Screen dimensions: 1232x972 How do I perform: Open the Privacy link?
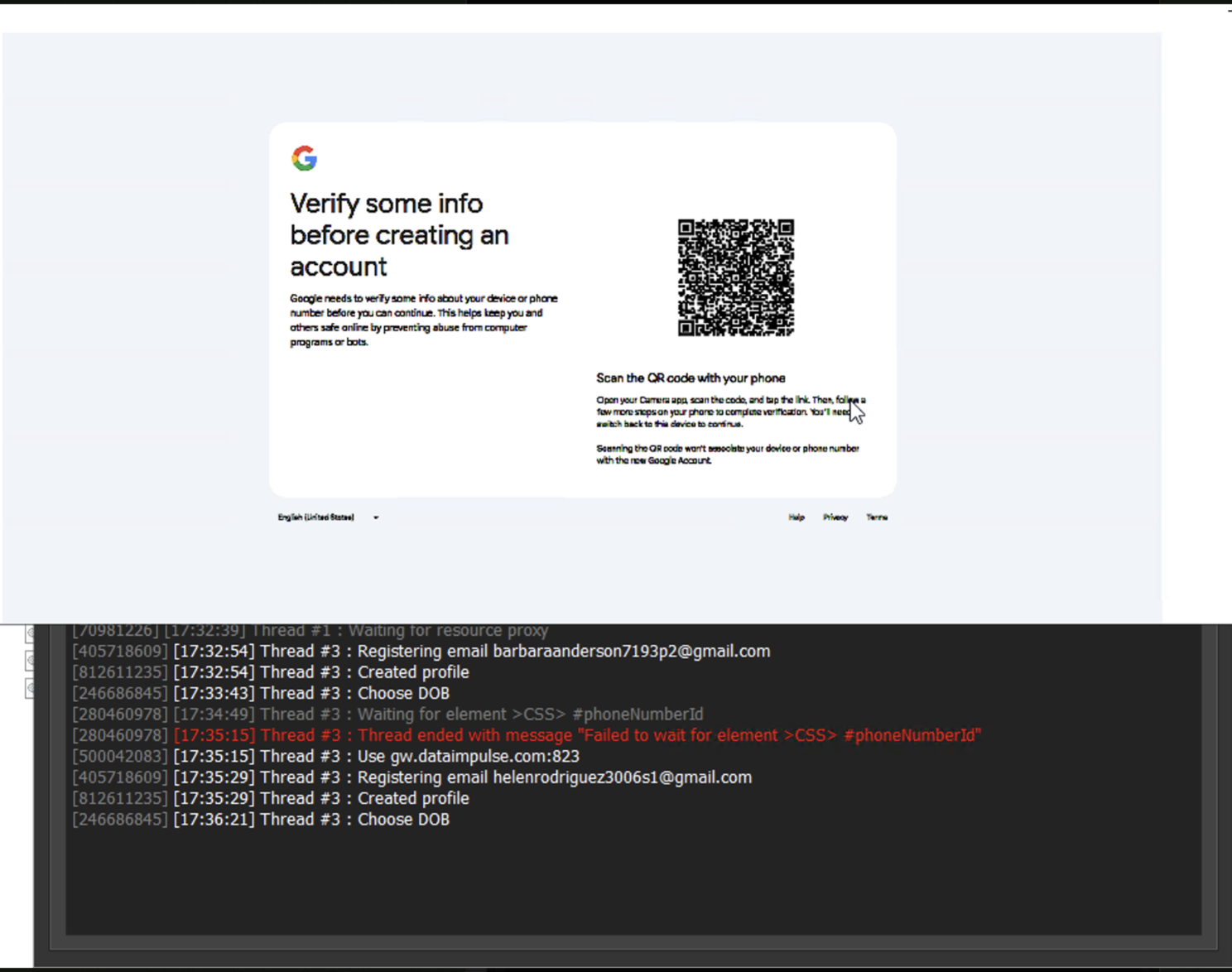click(x=835, y=517)
